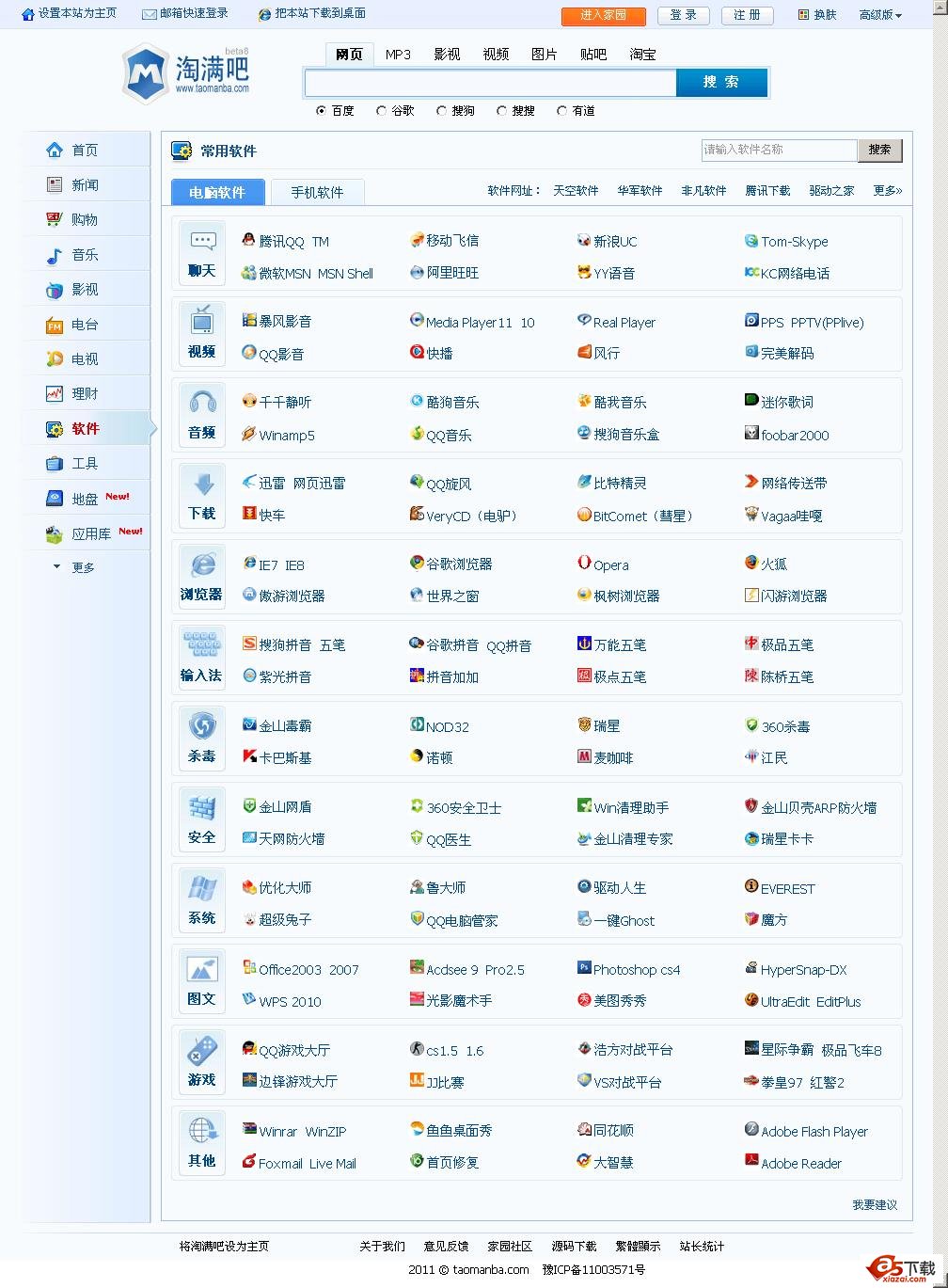This screenshot has height=1288, width=948.
Task: Click the 电台 FM radio icon
Action: [55, 325]
